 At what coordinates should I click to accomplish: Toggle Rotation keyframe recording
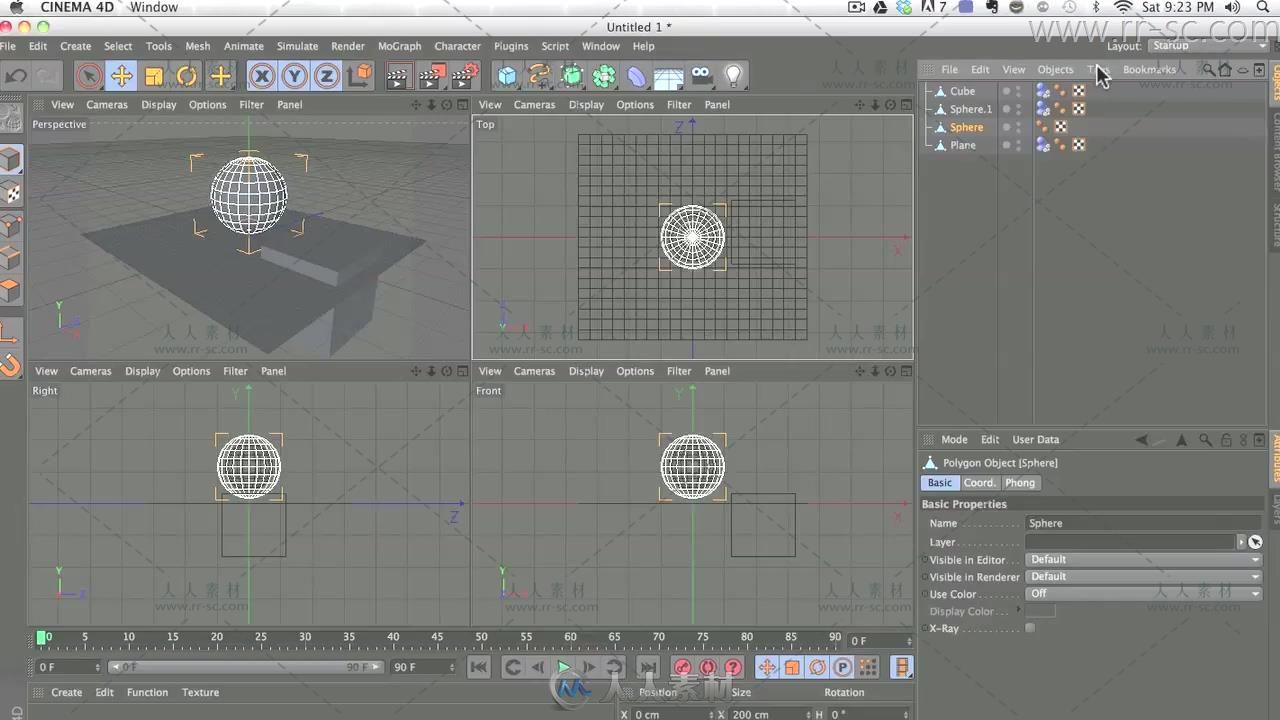coord(818,667)
